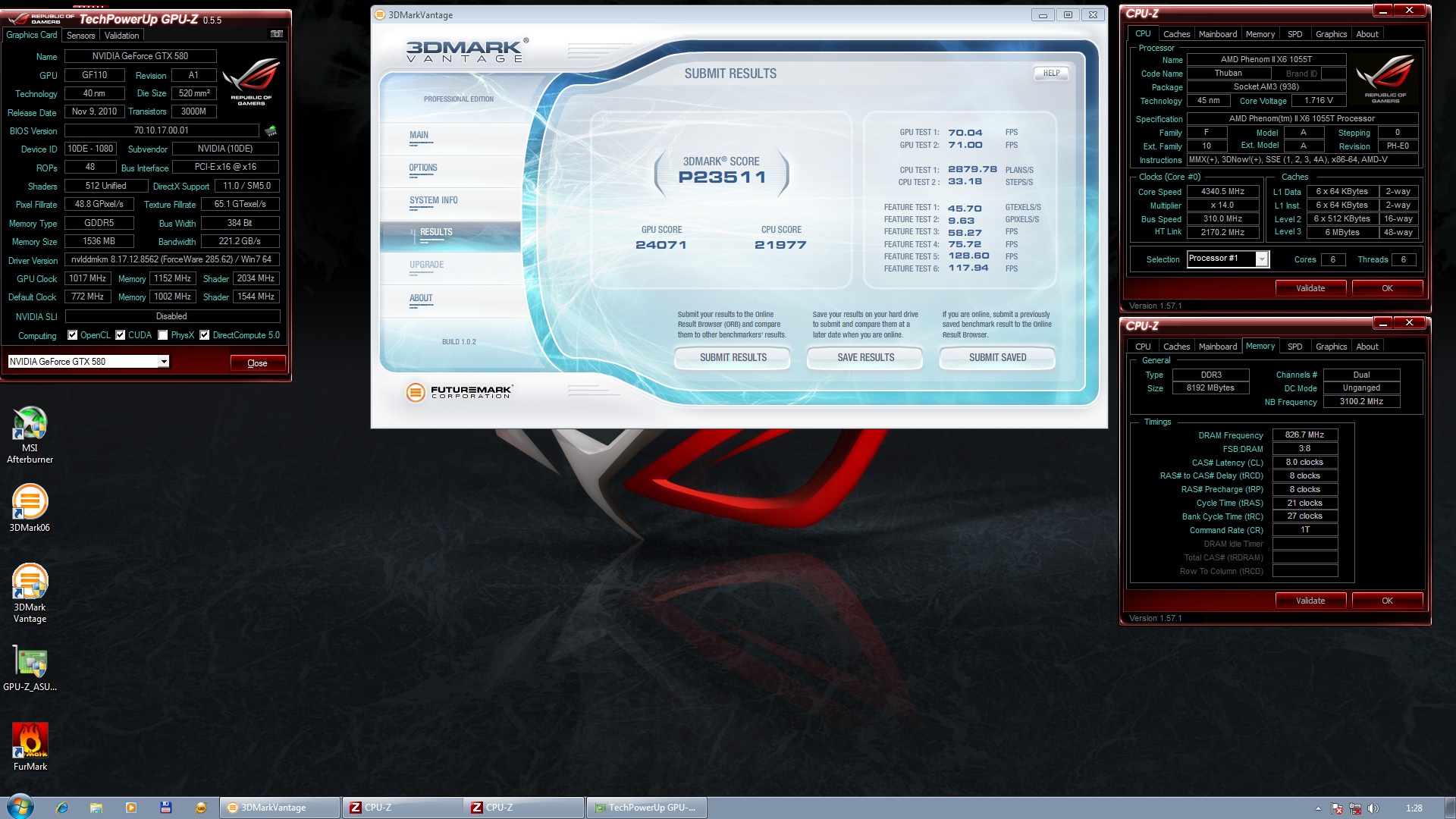Open the Processor #1 selection dropdown
The width and height of the screenshot is (1456, 819).
1262,259
